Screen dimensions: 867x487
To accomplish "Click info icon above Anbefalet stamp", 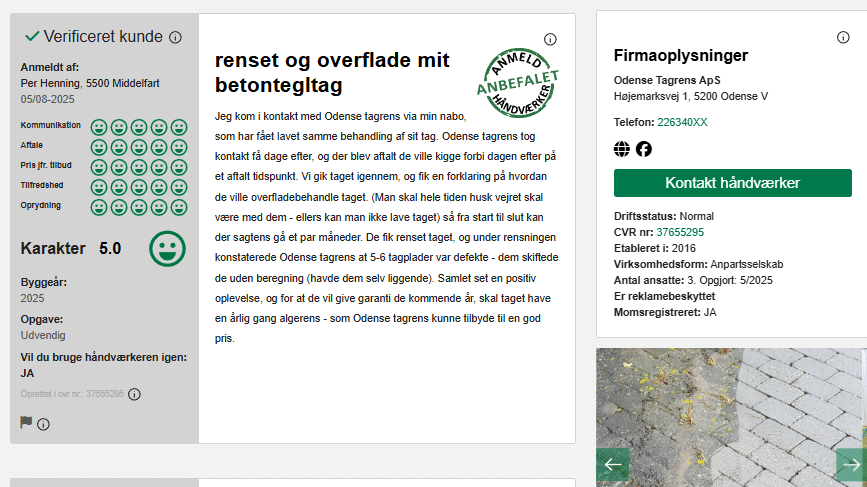I will pos(550,40).
